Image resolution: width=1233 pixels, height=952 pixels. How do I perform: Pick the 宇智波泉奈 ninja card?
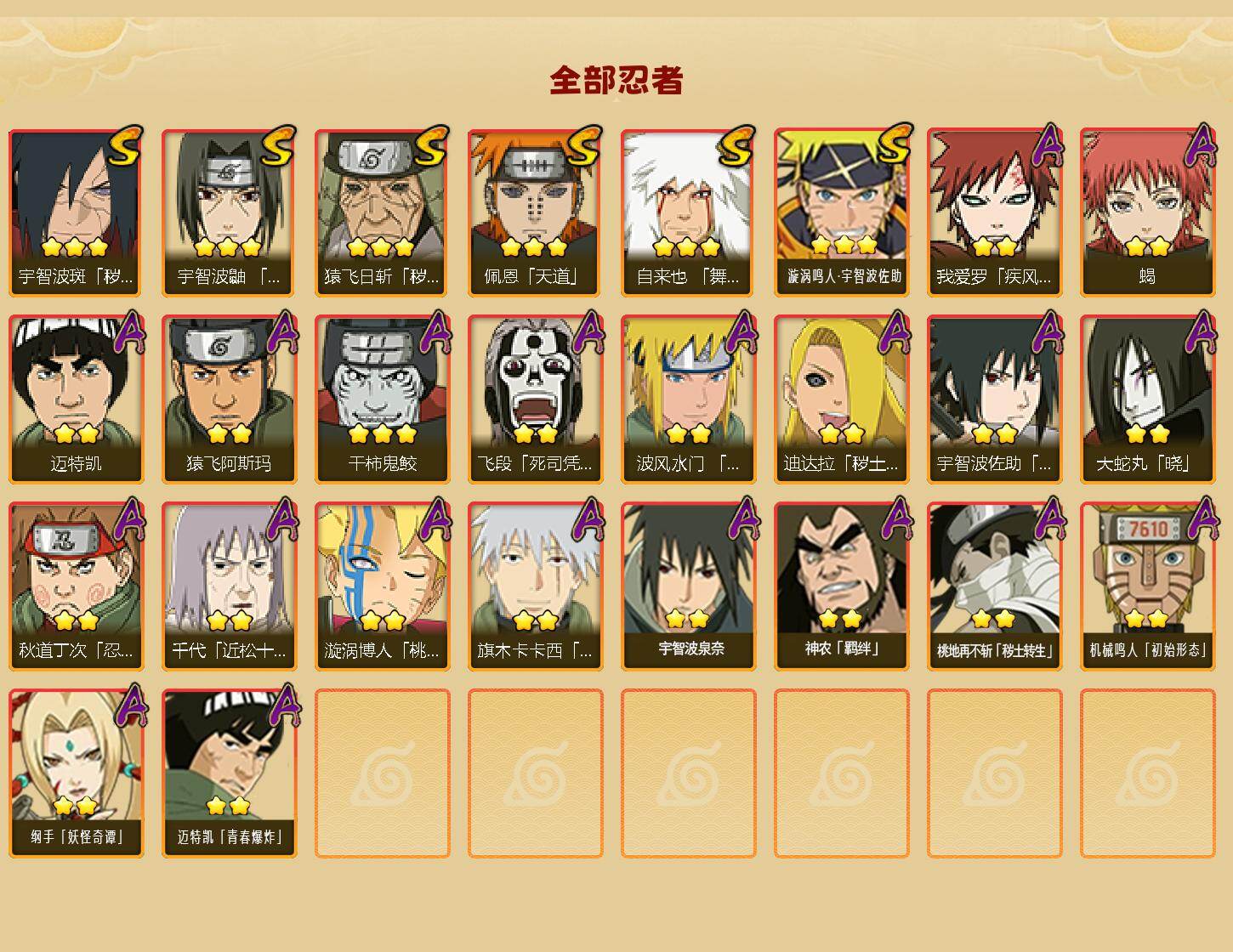pos(688,586)
